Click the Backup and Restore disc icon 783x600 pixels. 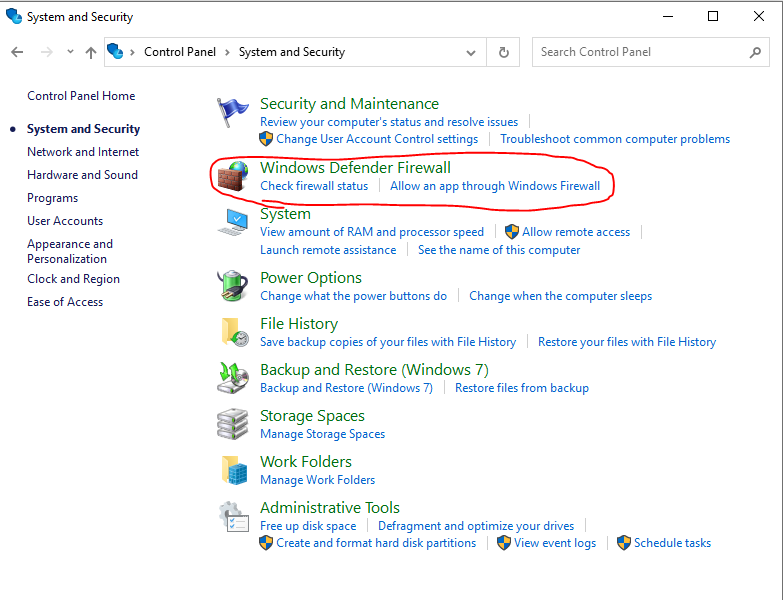[x=233, y=378]
